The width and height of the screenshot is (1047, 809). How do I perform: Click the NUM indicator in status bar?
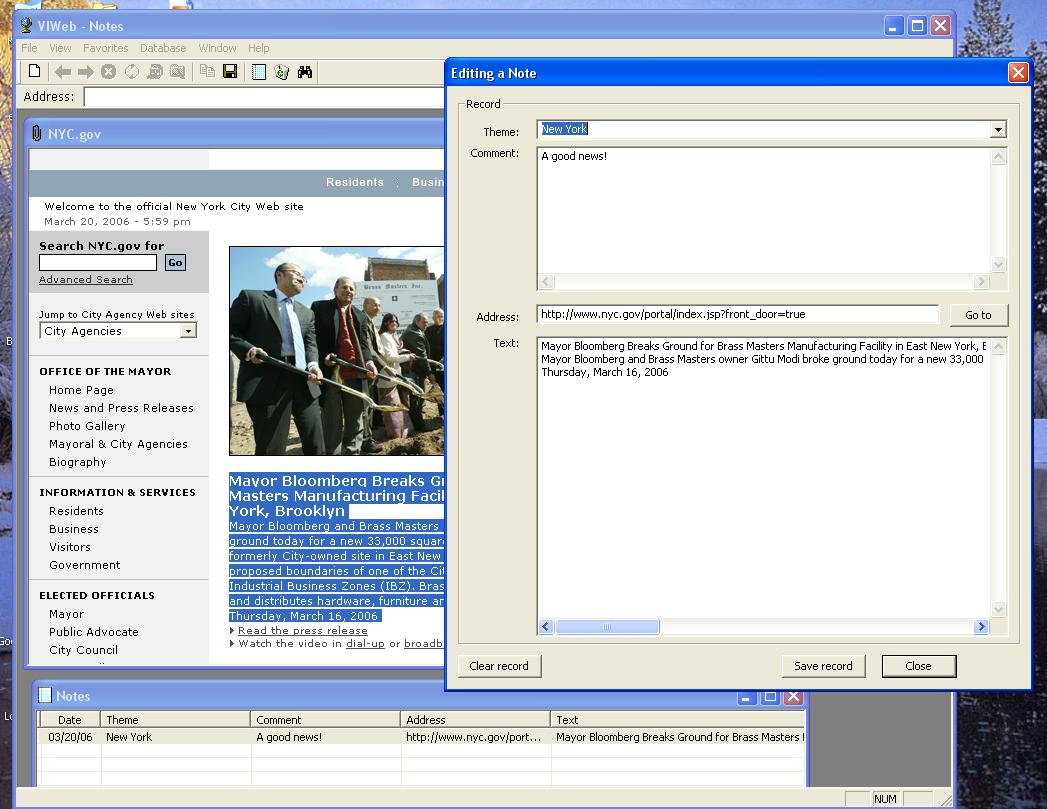pyautogui.click(x=885, y=799)
